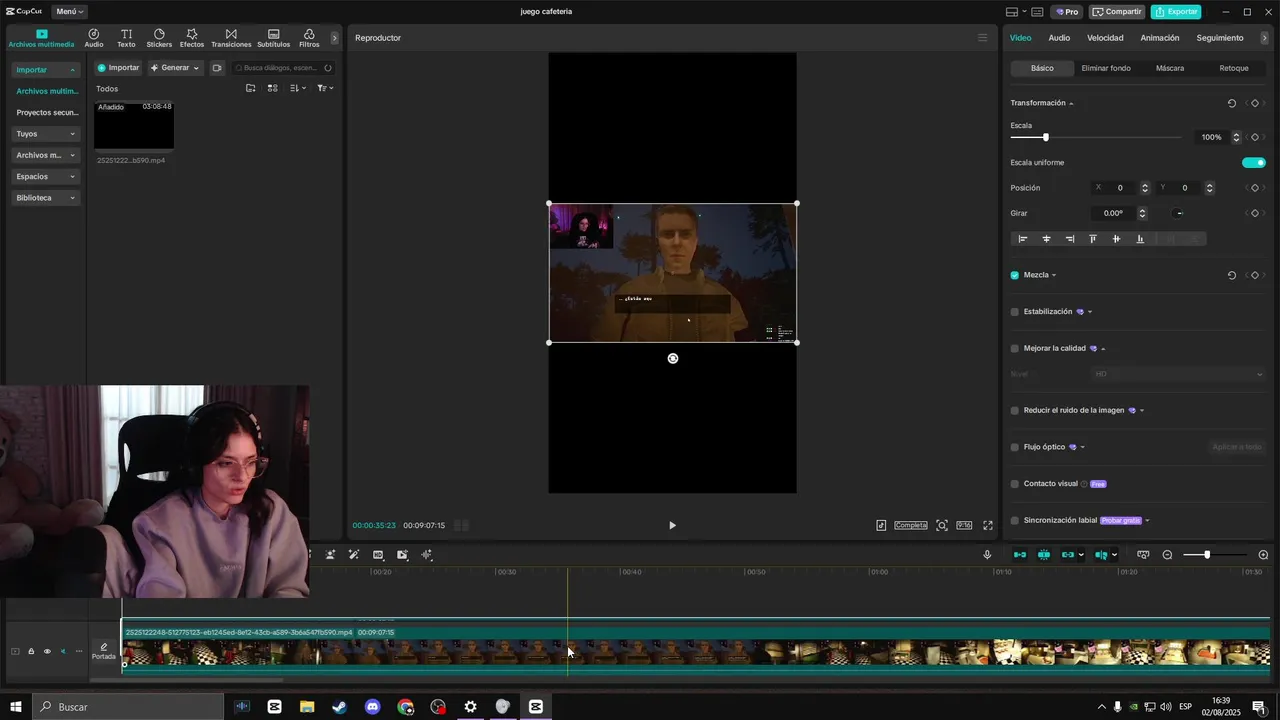
Task: Mute the main track audio icon
Action: point(63,652)
